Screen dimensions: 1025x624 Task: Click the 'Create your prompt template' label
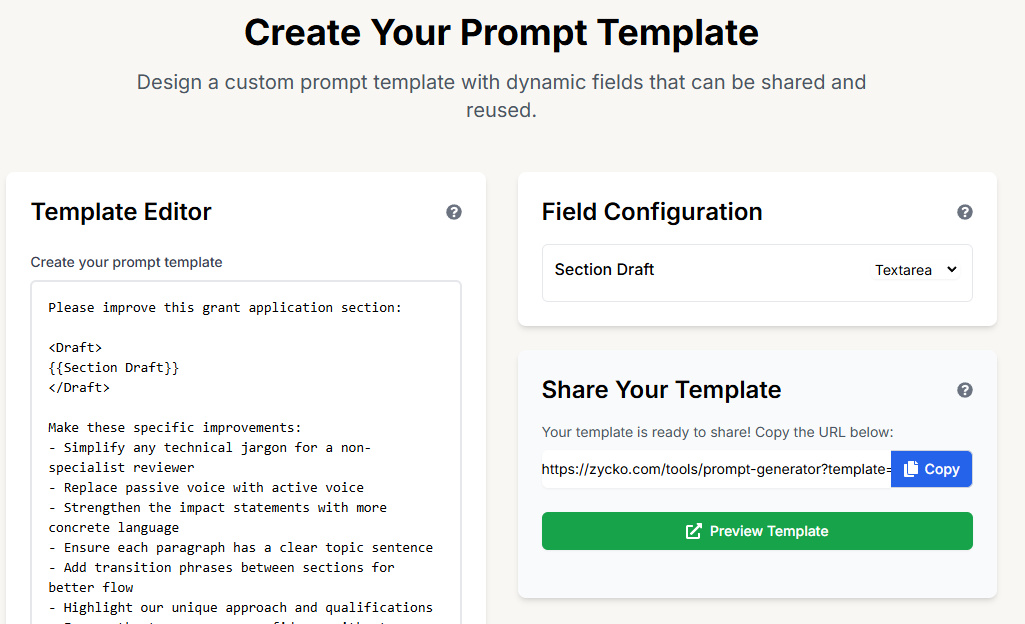pyautogui.click(x=126, y=262)
